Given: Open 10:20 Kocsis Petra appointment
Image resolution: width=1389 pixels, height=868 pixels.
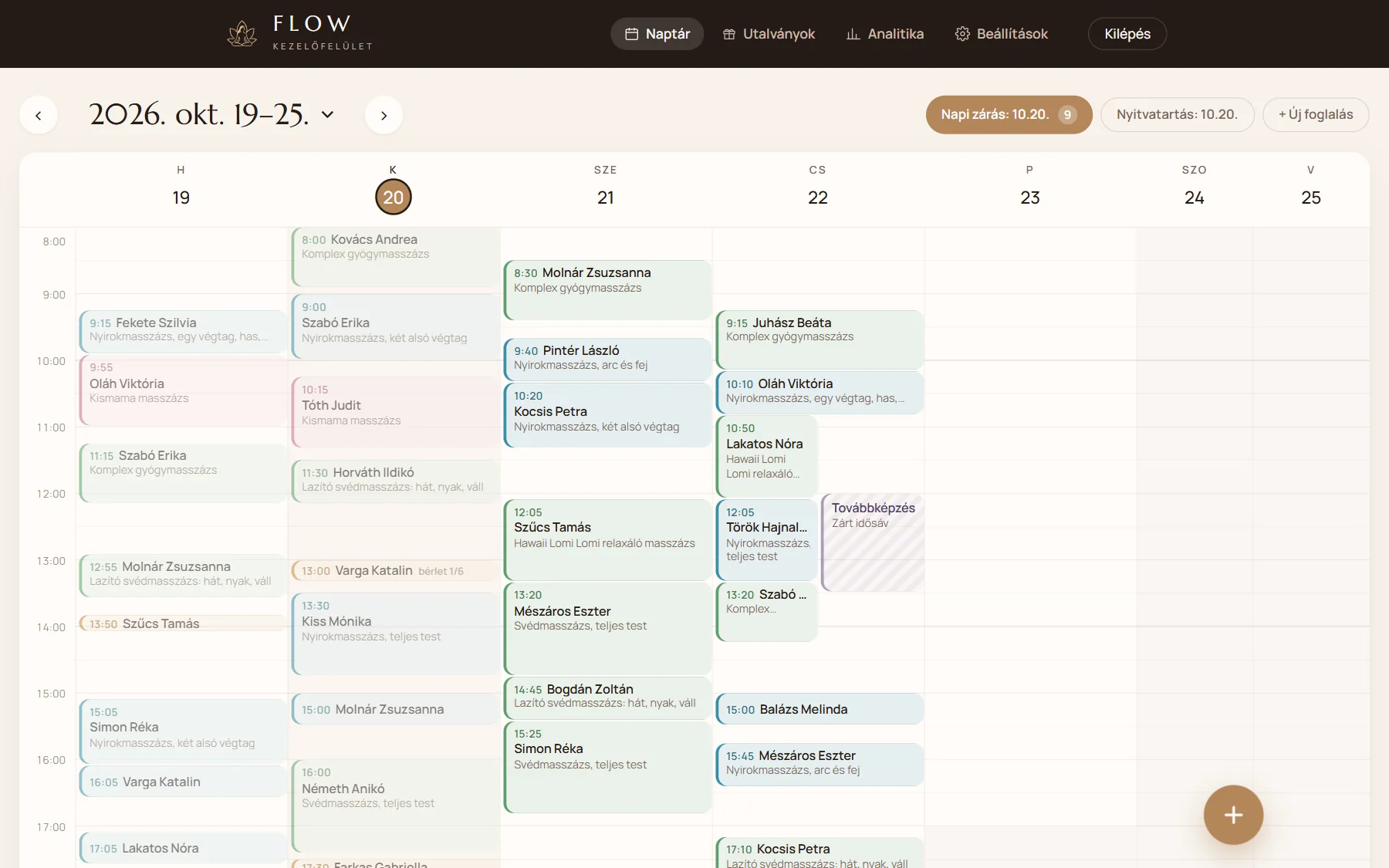Looking at the screenshot, I should click(x=607, y=415).
